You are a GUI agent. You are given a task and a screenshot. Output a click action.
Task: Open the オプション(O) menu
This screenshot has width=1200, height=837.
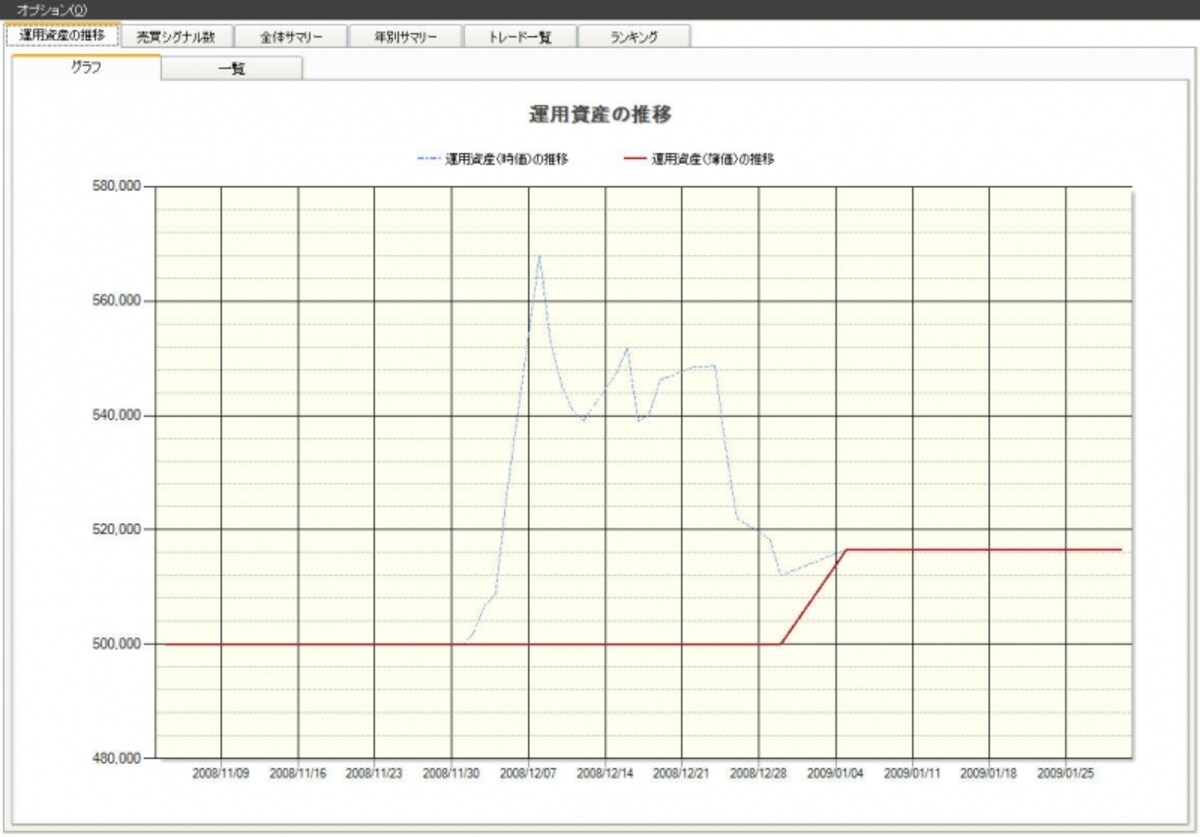tap(52, 9)
